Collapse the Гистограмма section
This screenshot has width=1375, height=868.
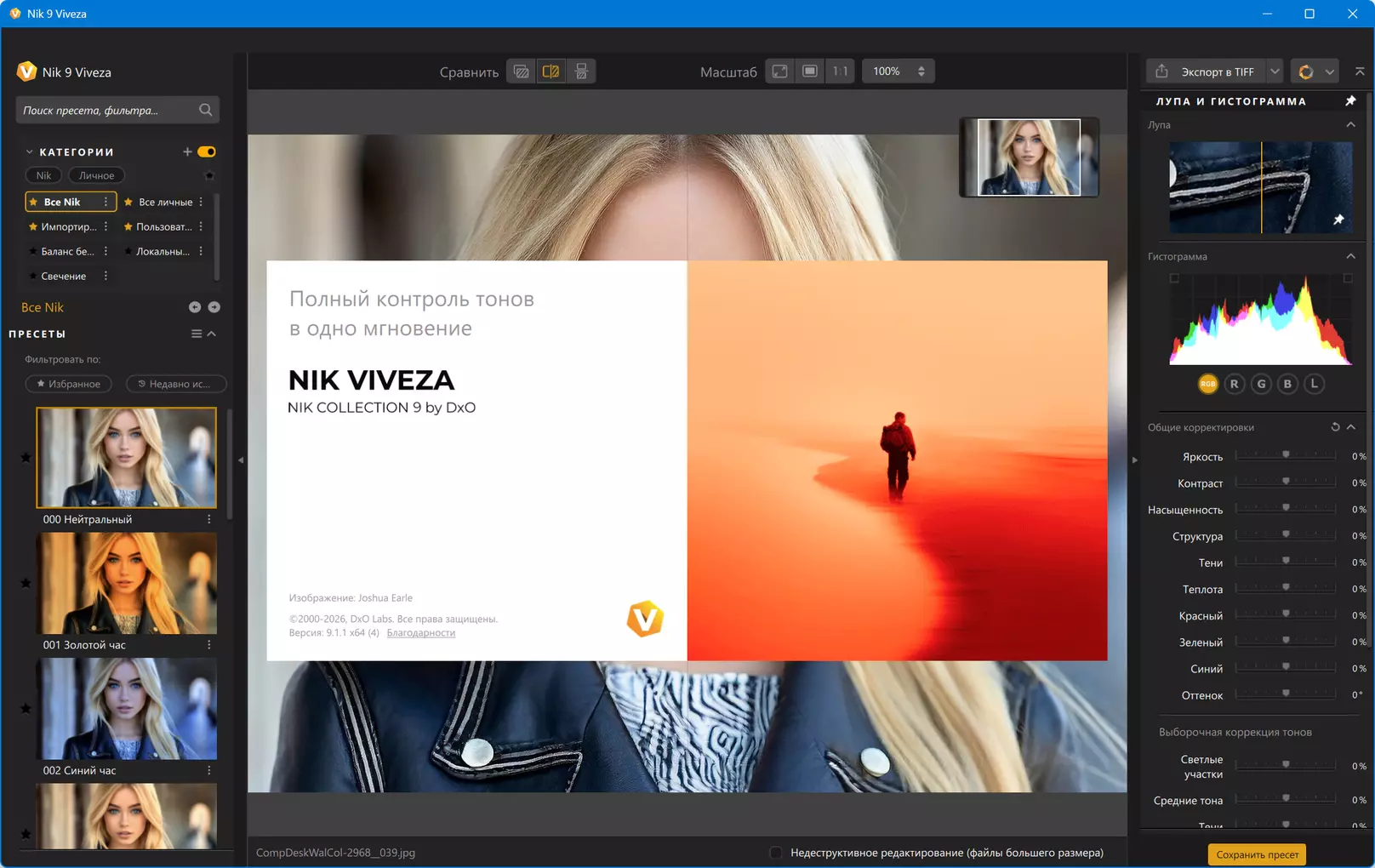coord(1350,256)
